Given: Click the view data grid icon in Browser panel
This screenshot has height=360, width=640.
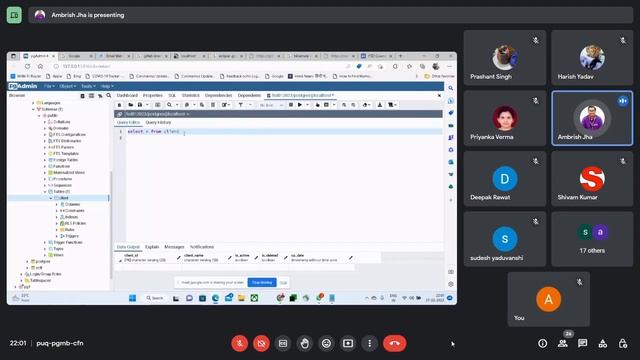Looking at the screenshot, I should 91,96.
